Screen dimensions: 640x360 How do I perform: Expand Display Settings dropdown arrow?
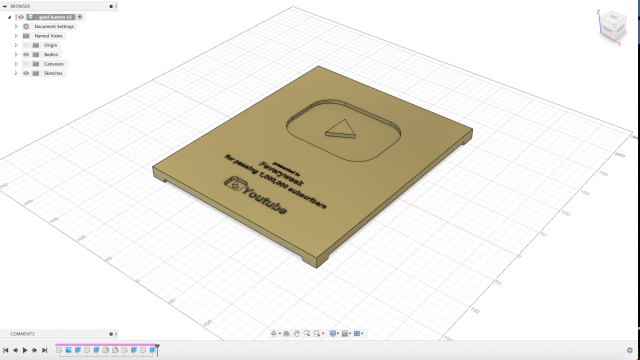pos(338,333)
